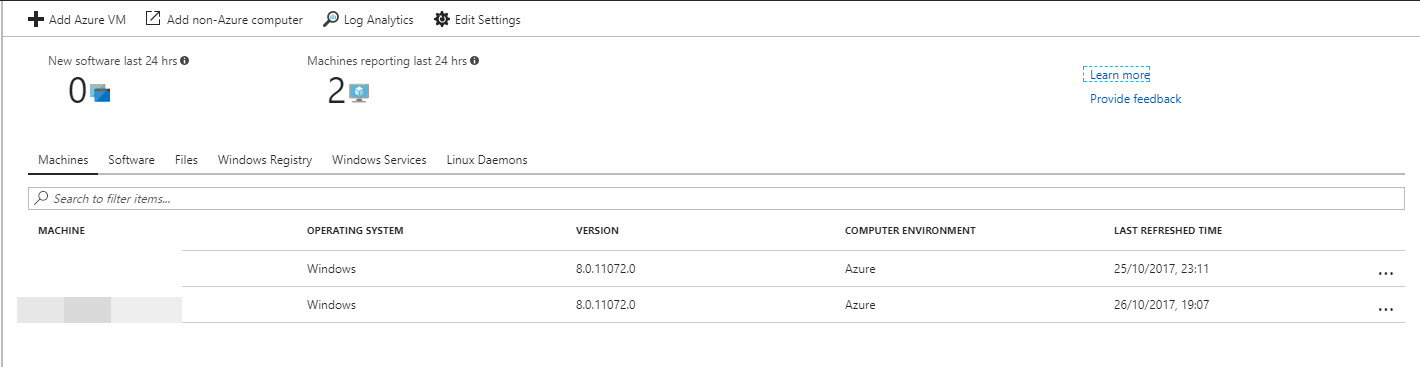Sort by Last Refreshed Time column header
Screen dimensions: 1420x367
tap(1167, 231)
